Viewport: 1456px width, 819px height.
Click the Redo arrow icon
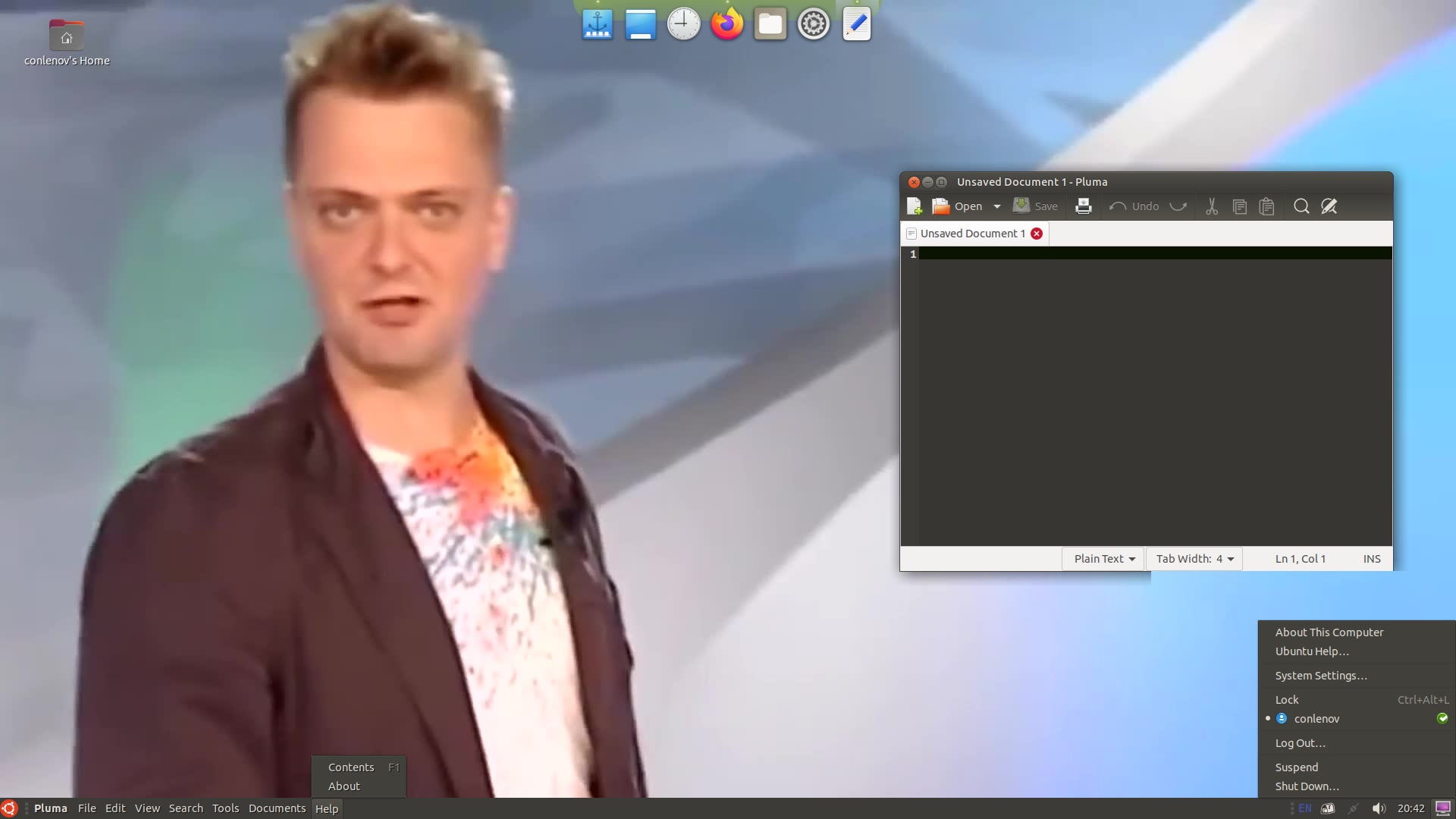point(1178,206)
